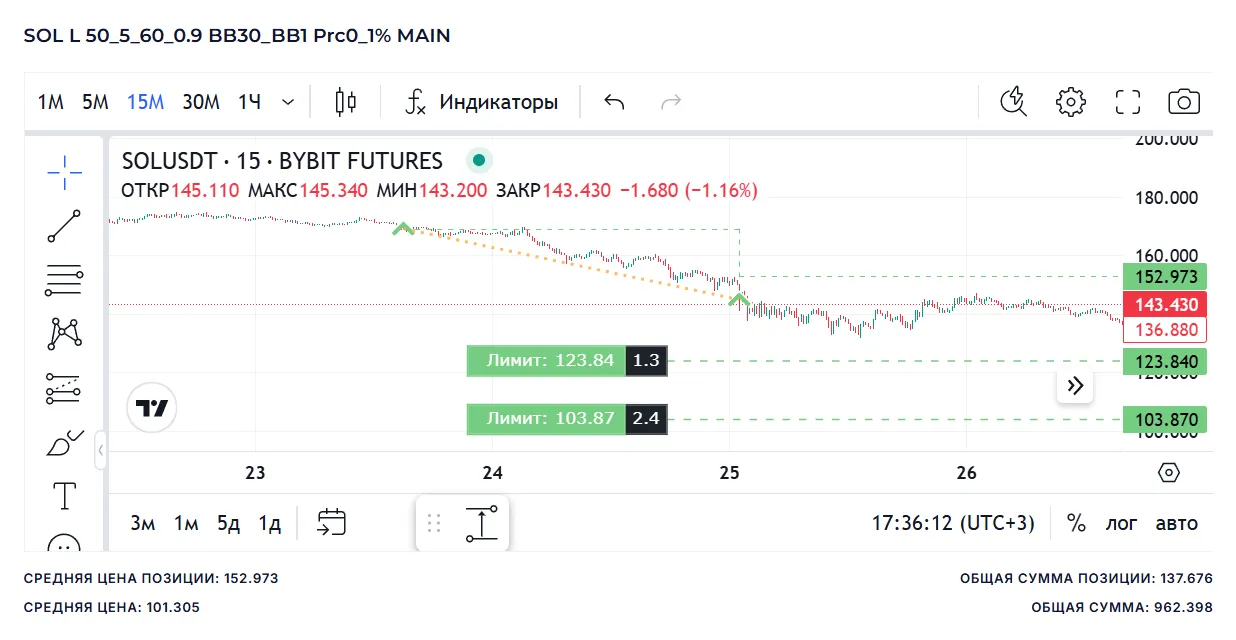This screenshot has height=640, width=1236.
Task: Expand the timeframe dropdown chevron
Action: click(288, 101)
